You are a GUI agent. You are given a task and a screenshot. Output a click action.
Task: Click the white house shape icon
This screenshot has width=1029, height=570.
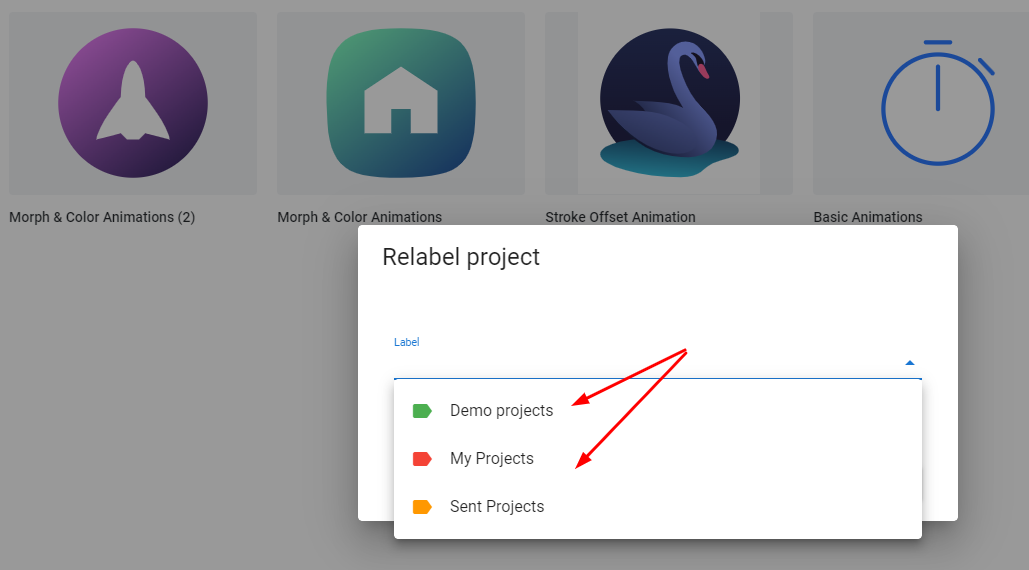point(401,100)
